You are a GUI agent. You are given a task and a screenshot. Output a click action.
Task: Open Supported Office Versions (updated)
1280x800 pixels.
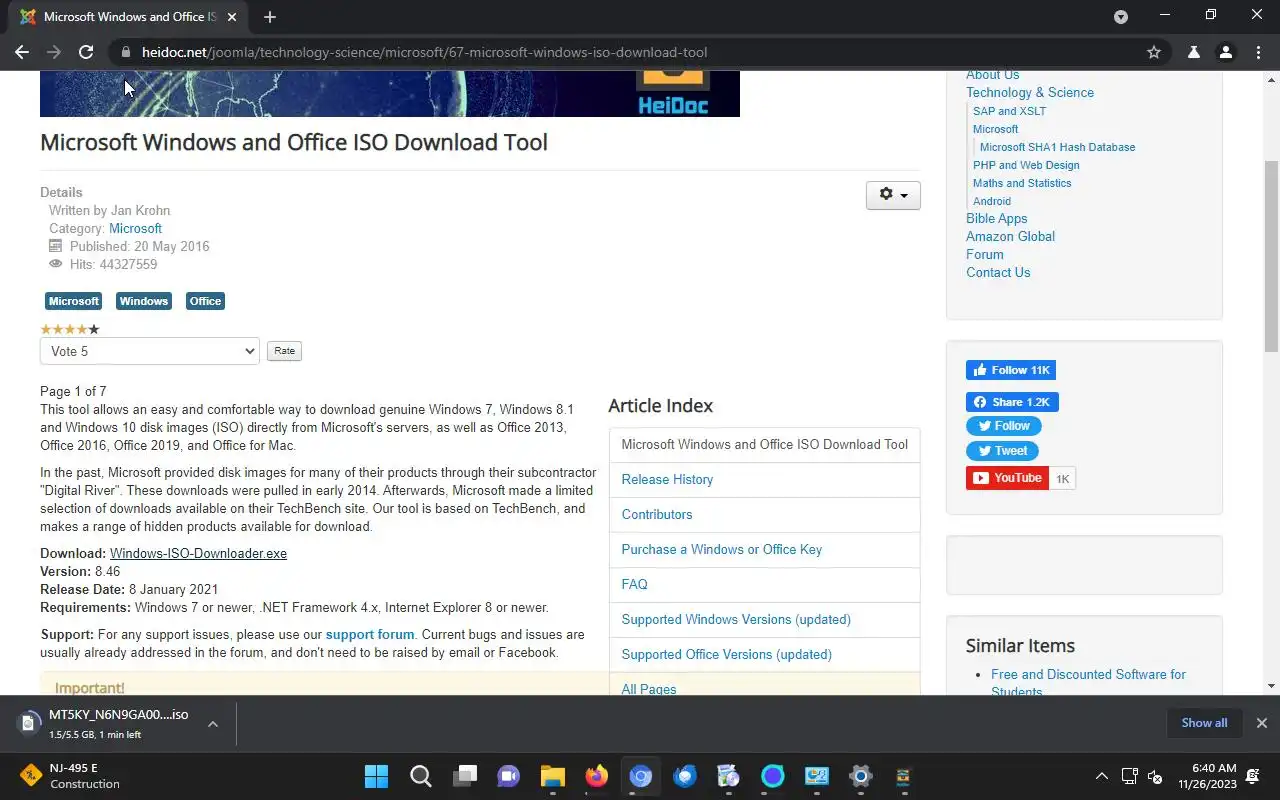point(726,654)
